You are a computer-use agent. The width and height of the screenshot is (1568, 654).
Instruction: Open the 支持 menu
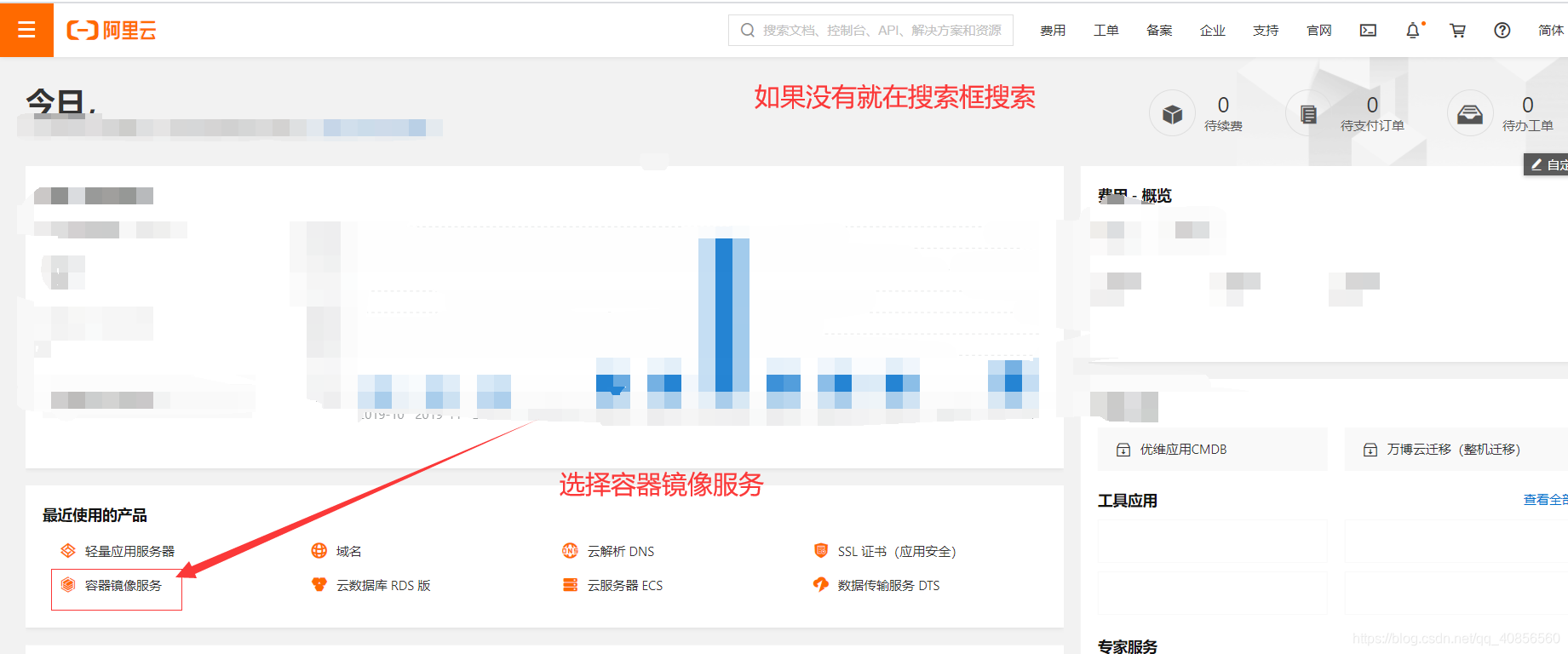[x=1266, y=31]
